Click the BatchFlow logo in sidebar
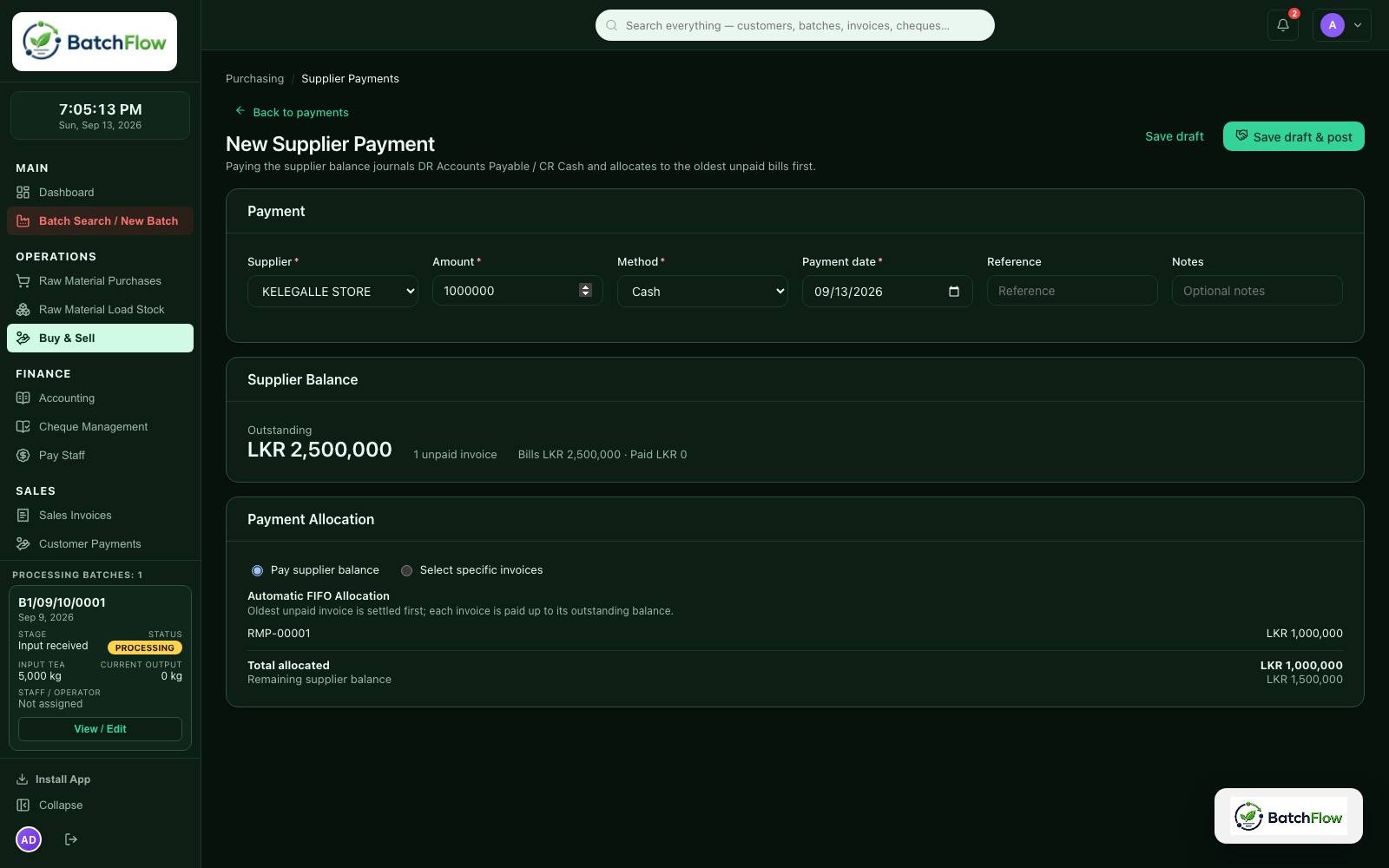This screenshot has height=868, width=1389. pos(95,42)
